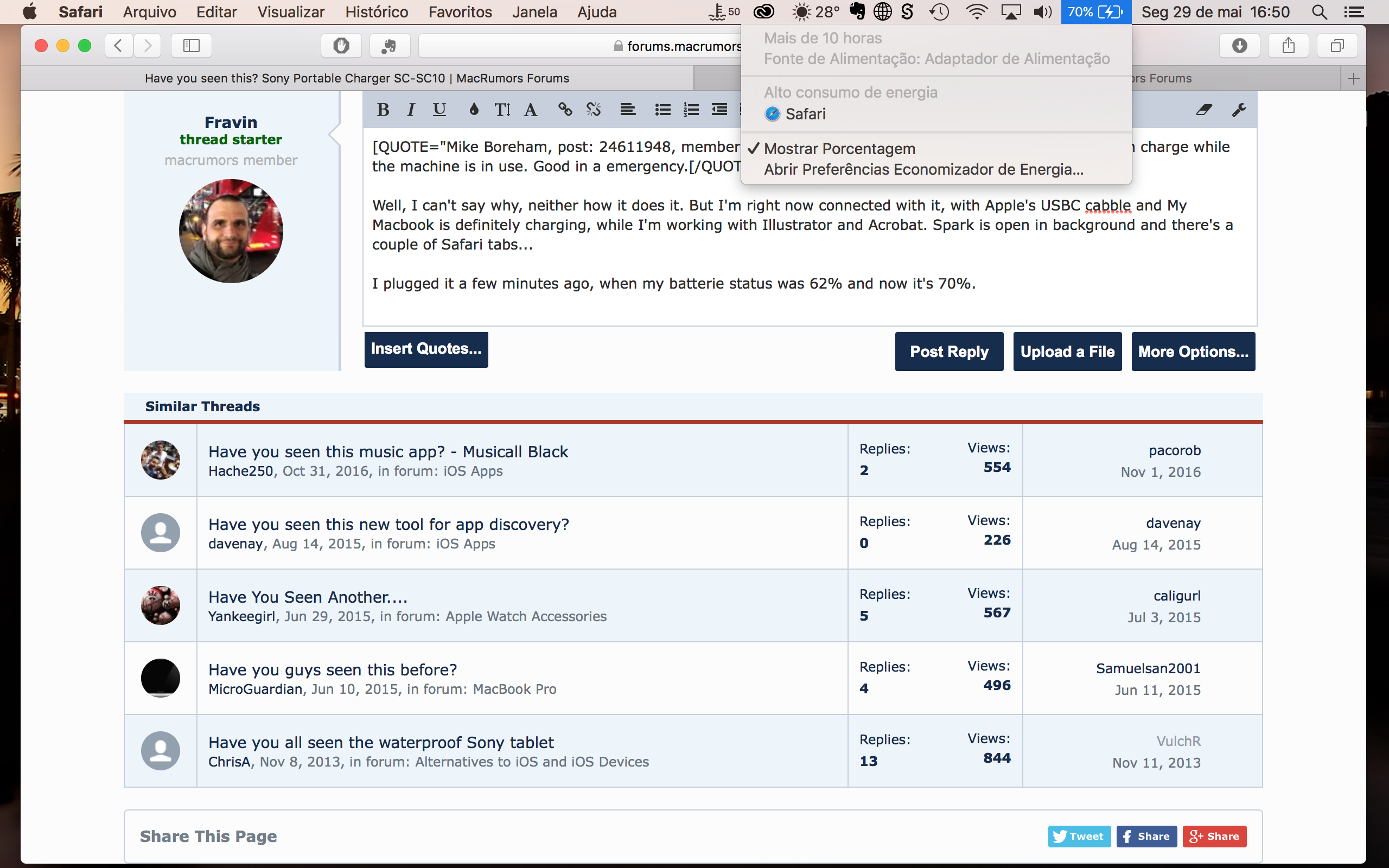Toggle BB code mode wrench icon

pyautogui.click(x=1239, y=110)
